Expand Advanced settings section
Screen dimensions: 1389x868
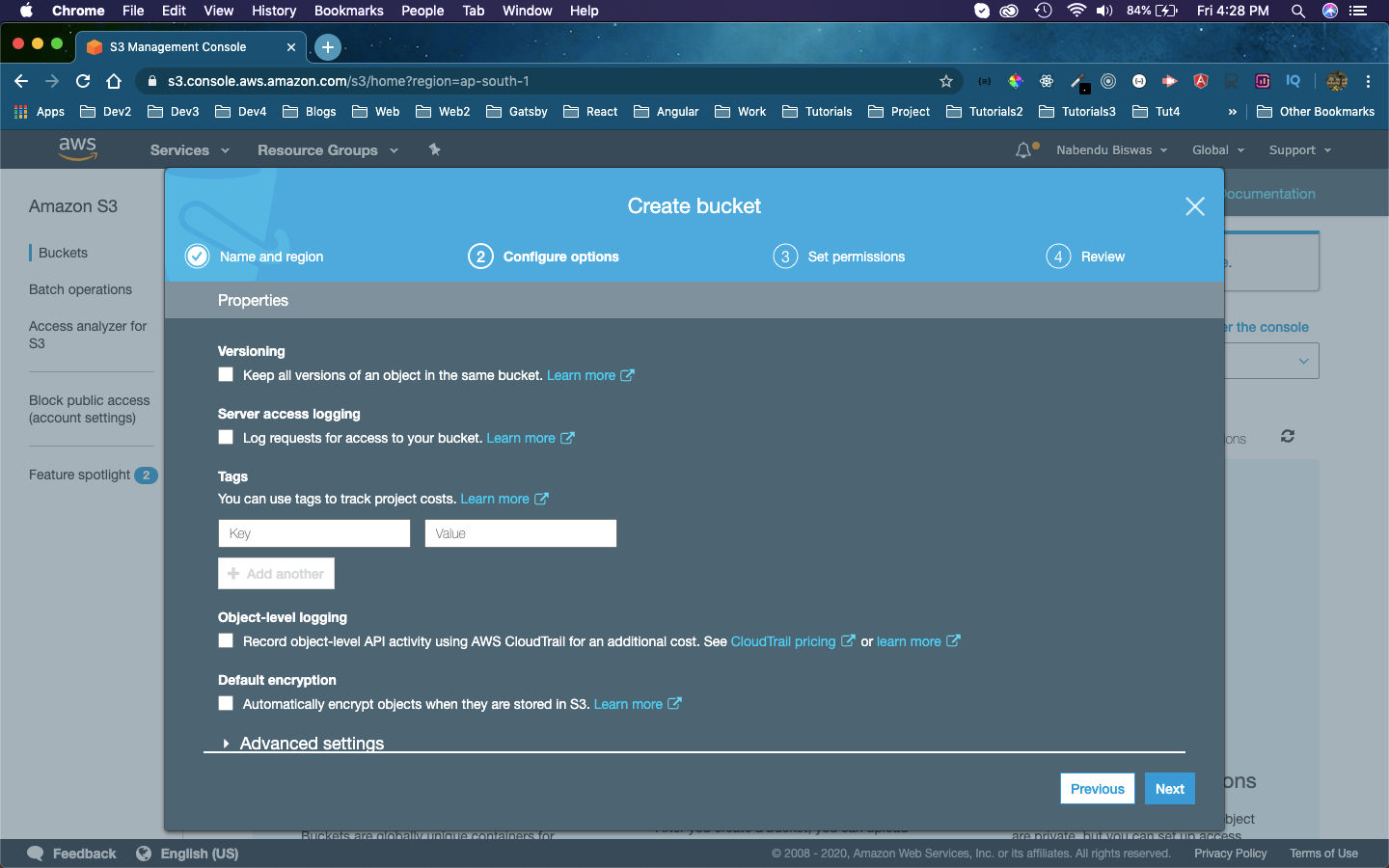pyautogui.click(x=304, y=743)
